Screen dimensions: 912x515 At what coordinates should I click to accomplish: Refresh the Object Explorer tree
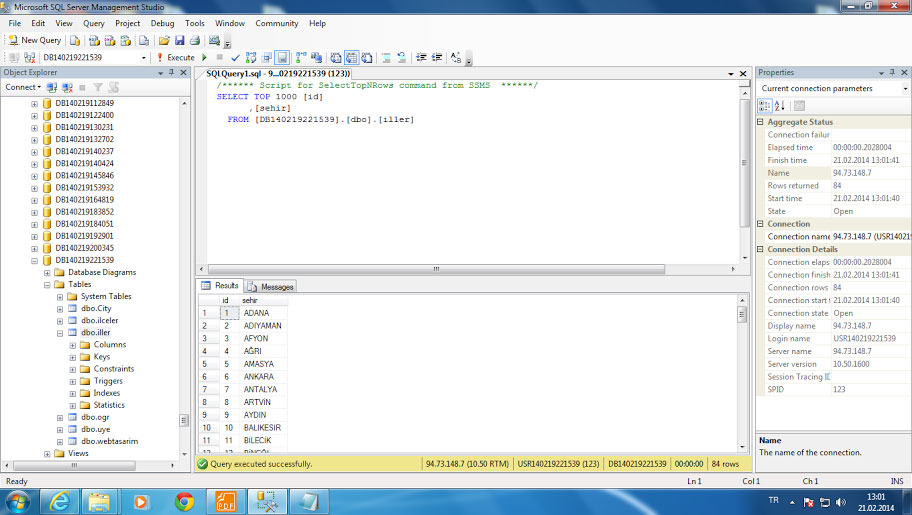tap(113, 87)
